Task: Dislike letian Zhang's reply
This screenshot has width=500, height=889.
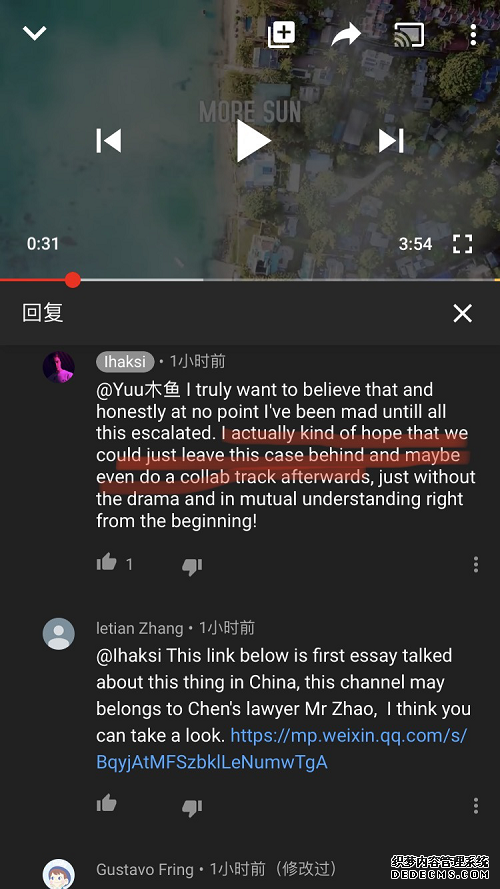Action: [x=192, y=807]
